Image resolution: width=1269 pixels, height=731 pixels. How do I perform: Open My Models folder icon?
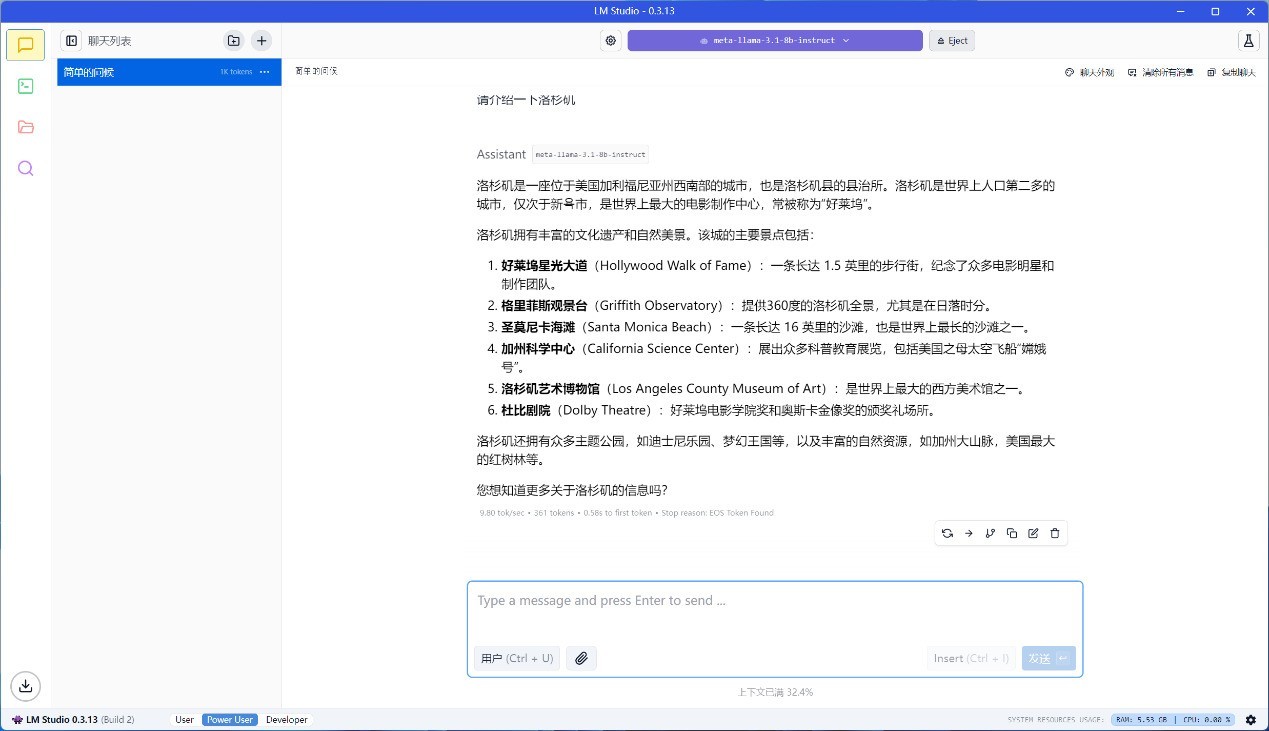[x=26, y=127]
